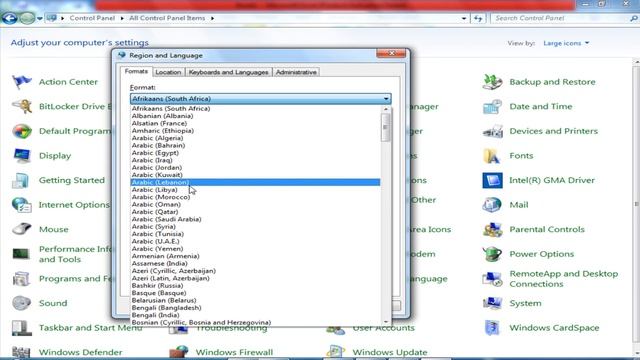Close the Region and Language dialog
Screen dimensions: 640x360
(391, 53)
